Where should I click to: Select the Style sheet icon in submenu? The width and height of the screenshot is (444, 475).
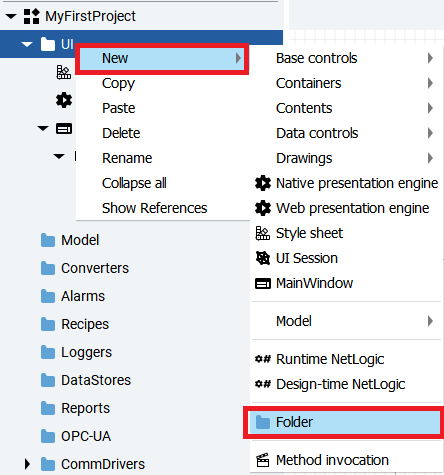(263, 233)
